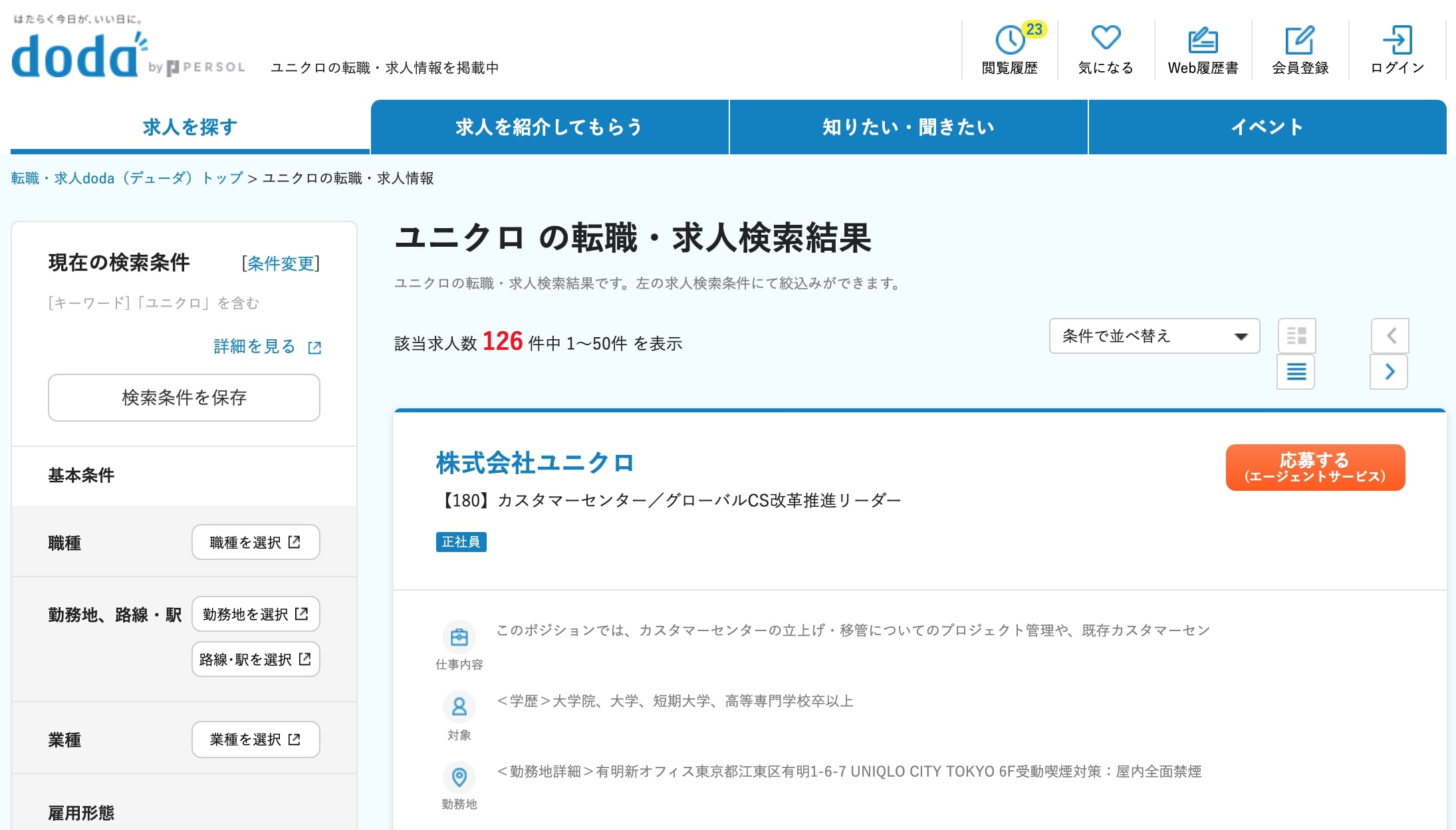Select the 知りたい・聞きたい tab
The width and height of the screenshot is (1456, 830).
tap(909, 127)
